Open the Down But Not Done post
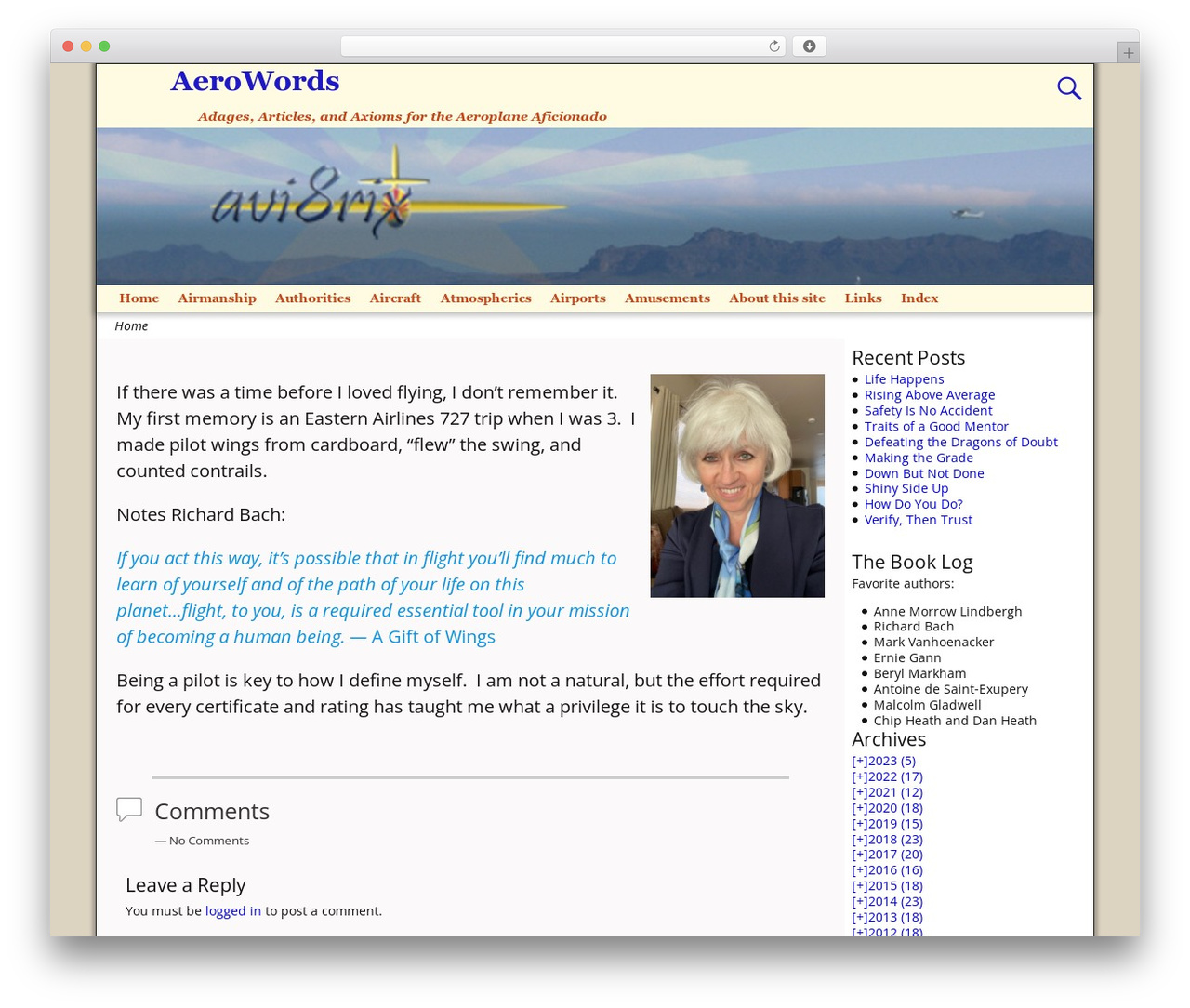The width and height of the screenshot is (1190, 1008). pyautogui.click(x=924, y=473)
